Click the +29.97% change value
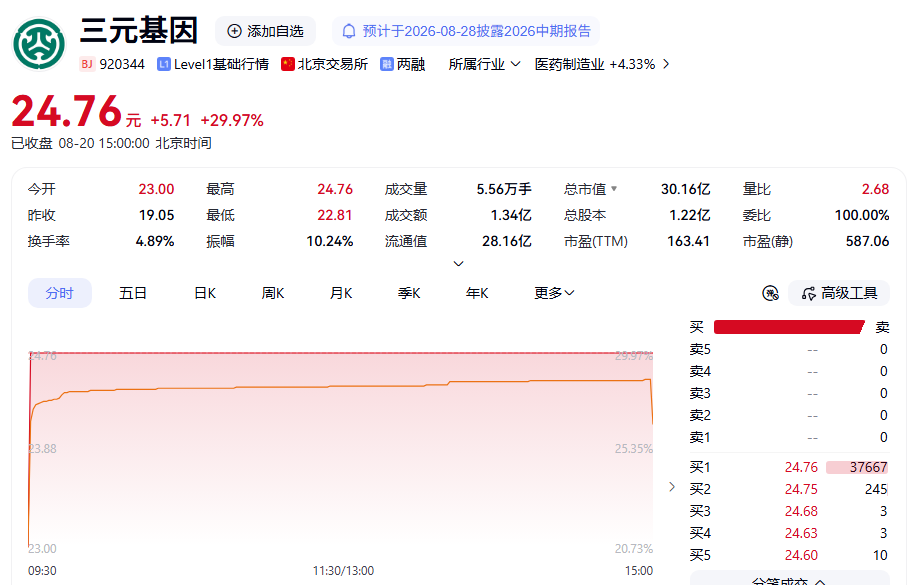The width and height of the screenshot is (920, 585). [x=232, y=120]
